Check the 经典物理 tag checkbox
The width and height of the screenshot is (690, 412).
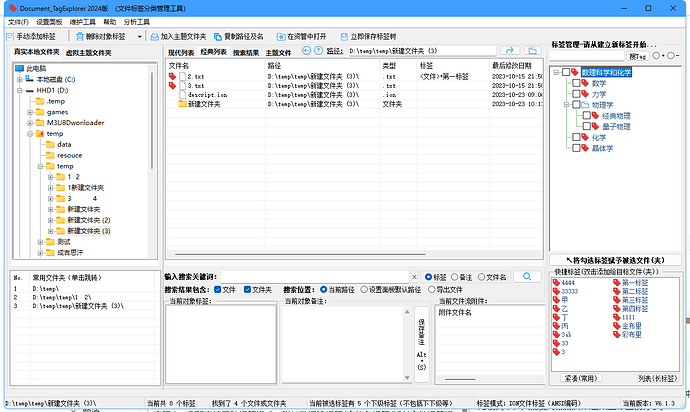coord(587,115)
